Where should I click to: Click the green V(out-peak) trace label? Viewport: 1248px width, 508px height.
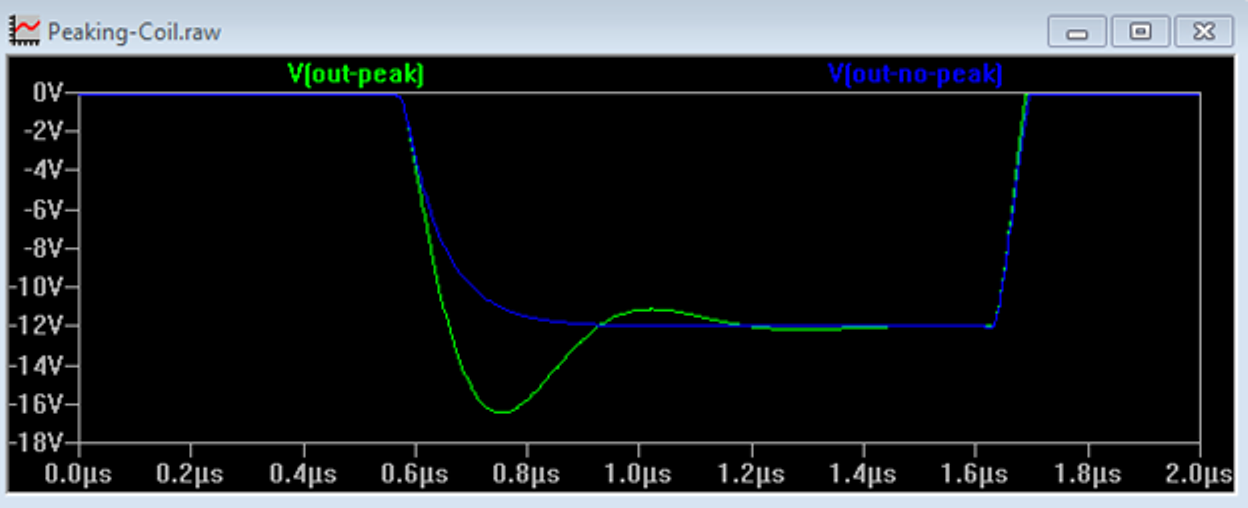pos(356,74)
